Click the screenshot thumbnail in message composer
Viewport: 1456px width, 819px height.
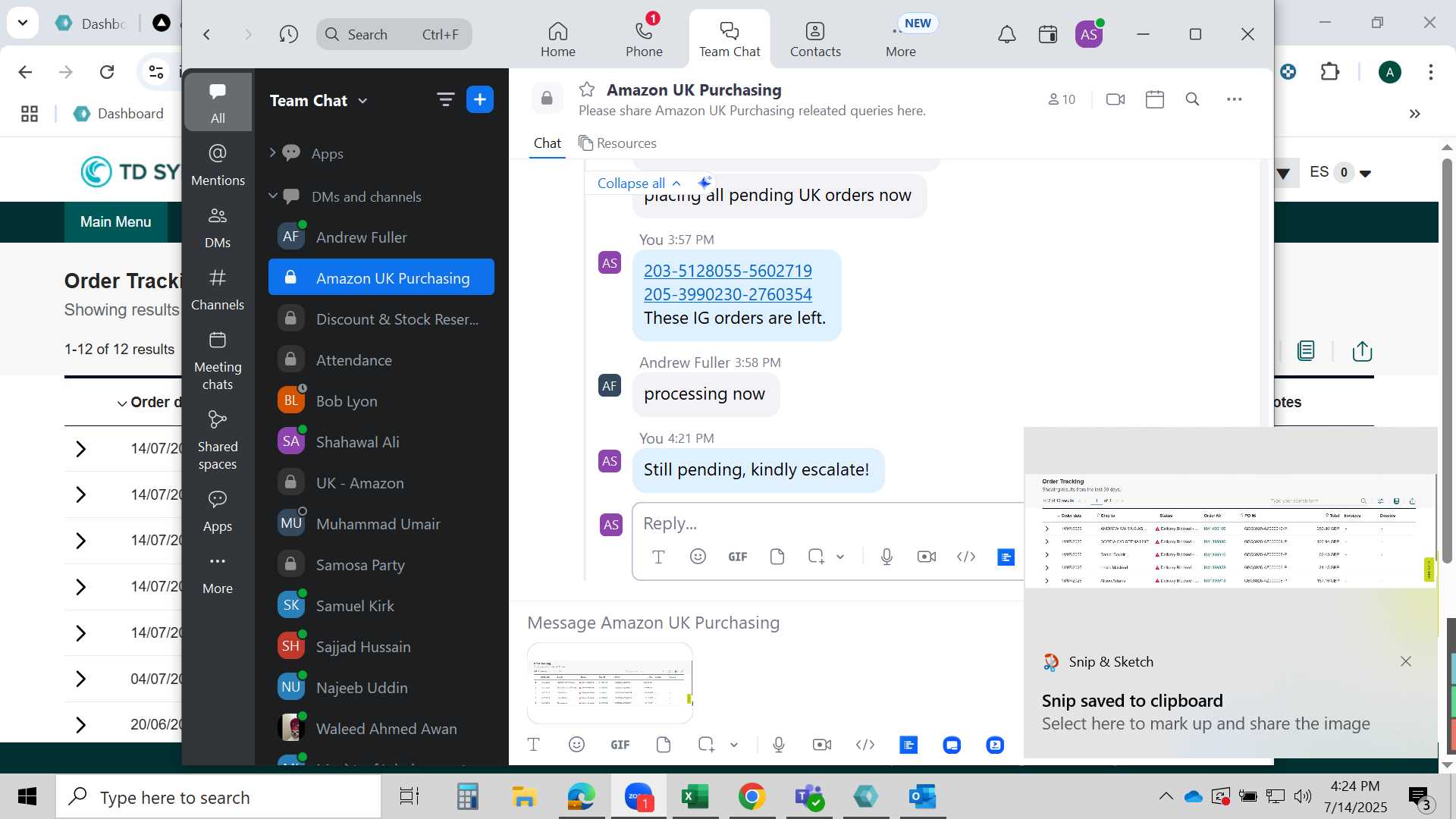tap(610, 682)
